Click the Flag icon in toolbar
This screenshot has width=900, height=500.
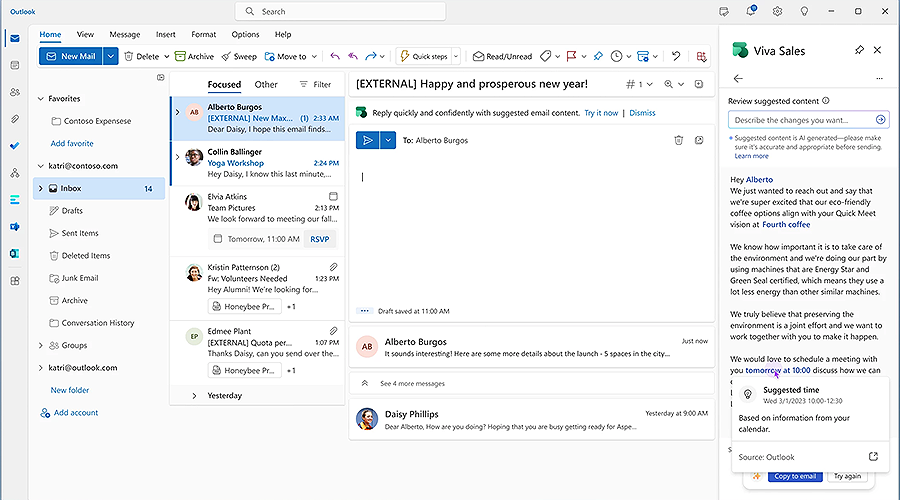click(571, 56)
